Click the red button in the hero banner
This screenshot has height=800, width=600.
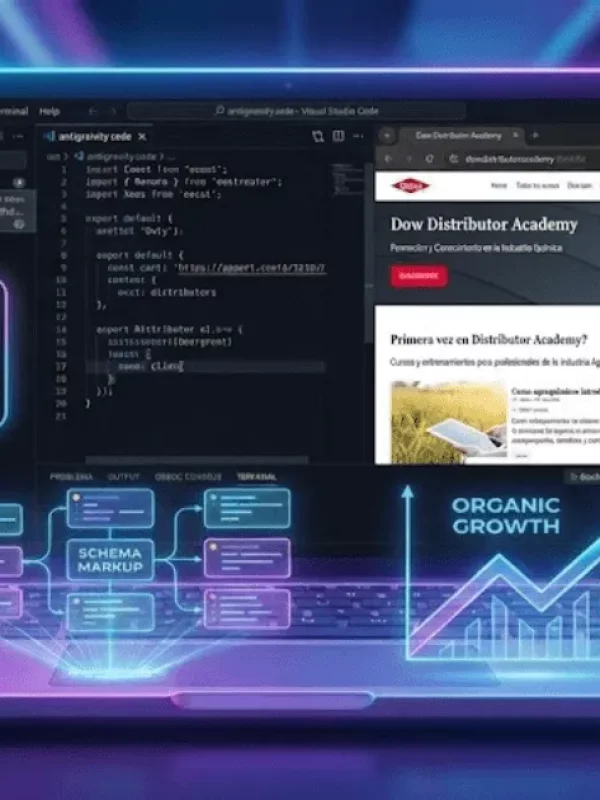(419, 276)
